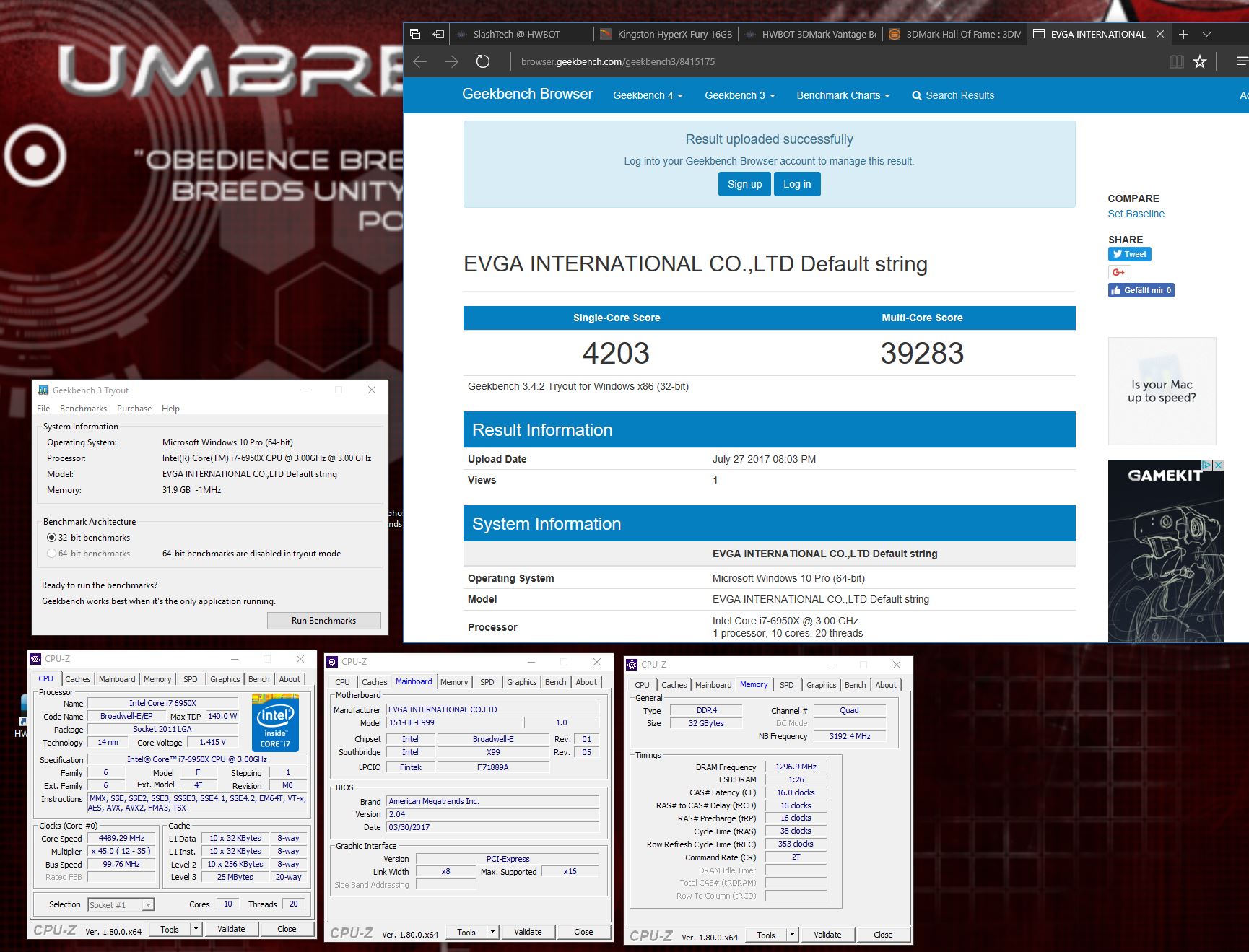Open Purchase menu in Geekbench 3
Screen dimensions: 1249x952
click(134, 409)
